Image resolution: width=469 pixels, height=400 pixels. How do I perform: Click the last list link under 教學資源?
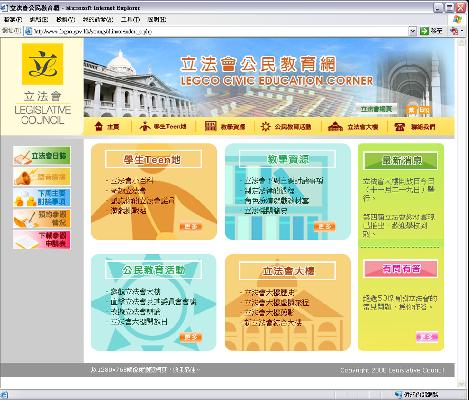point(266,211)
